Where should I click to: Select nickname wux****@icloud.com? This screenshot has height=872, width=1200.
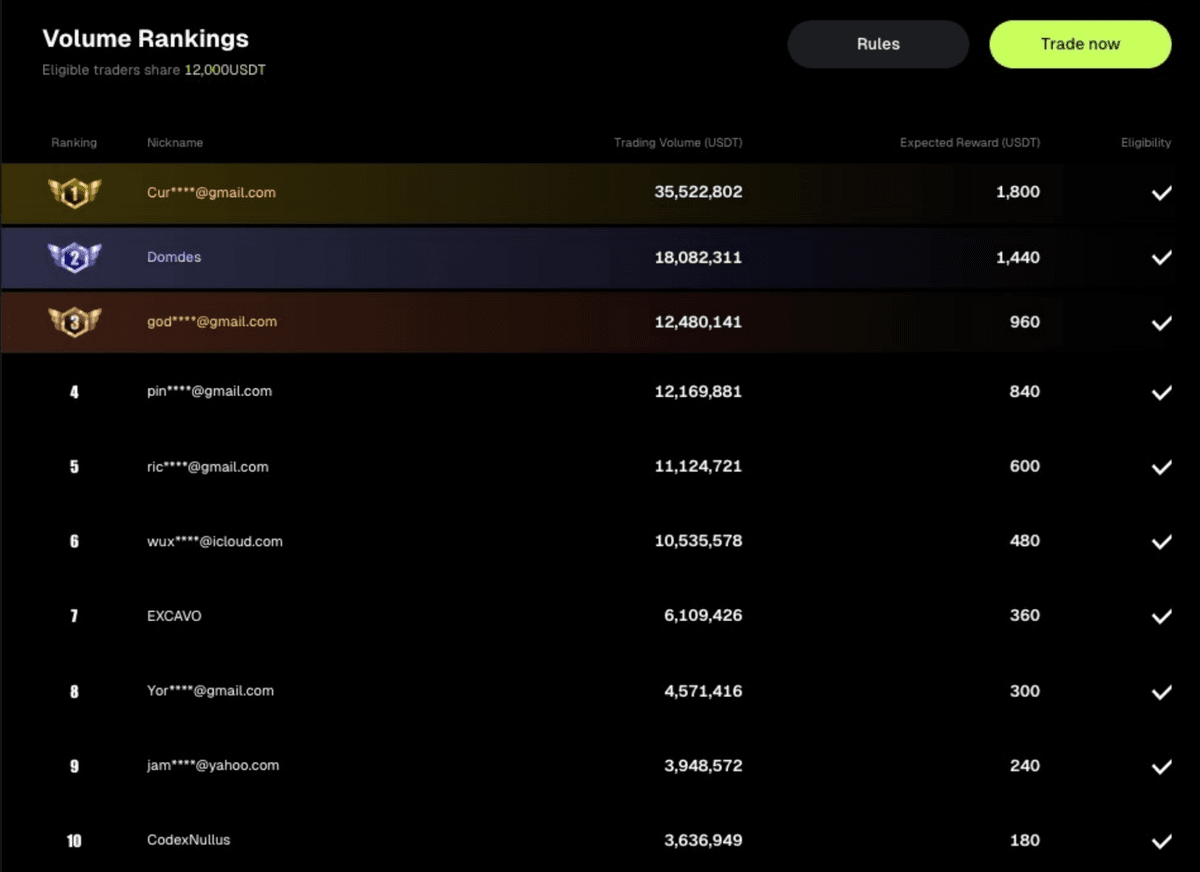point(215,541)
